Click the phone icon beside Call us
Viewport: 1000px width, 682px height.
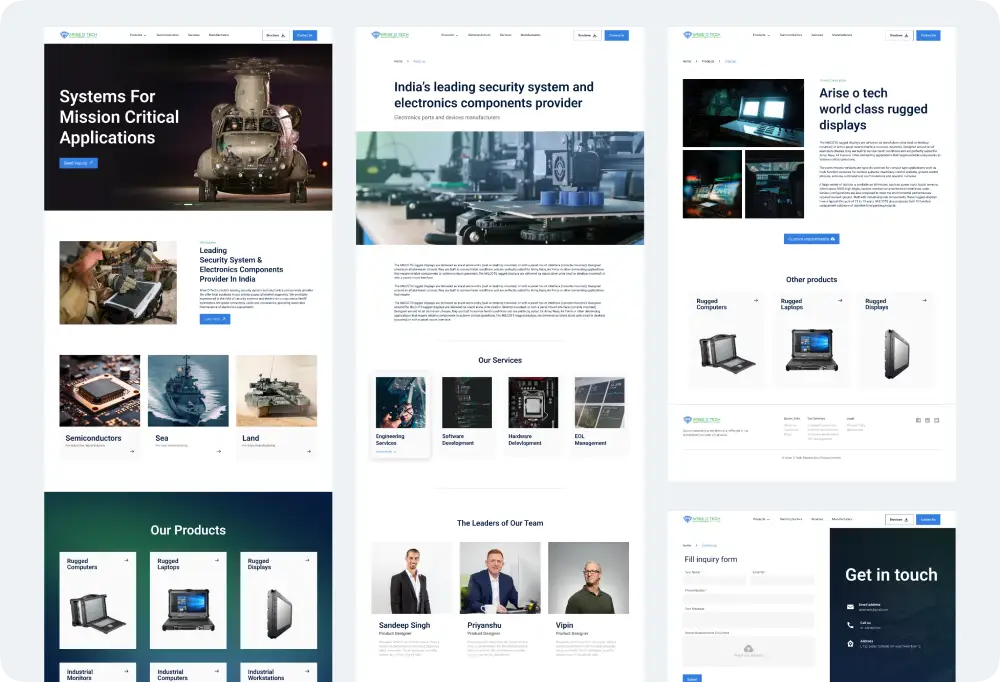pyautogui.click(x=850, y=624)
